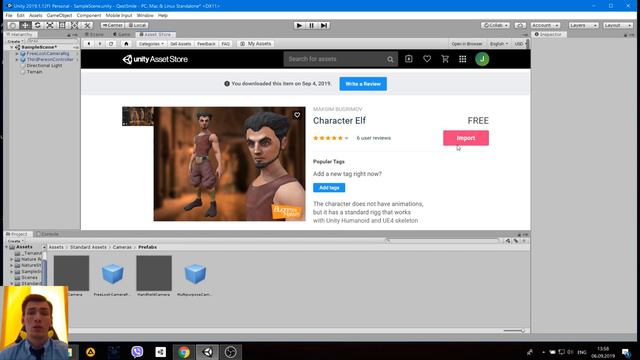Toggle pivot mode Center button
640x360 pixels.
112,25
